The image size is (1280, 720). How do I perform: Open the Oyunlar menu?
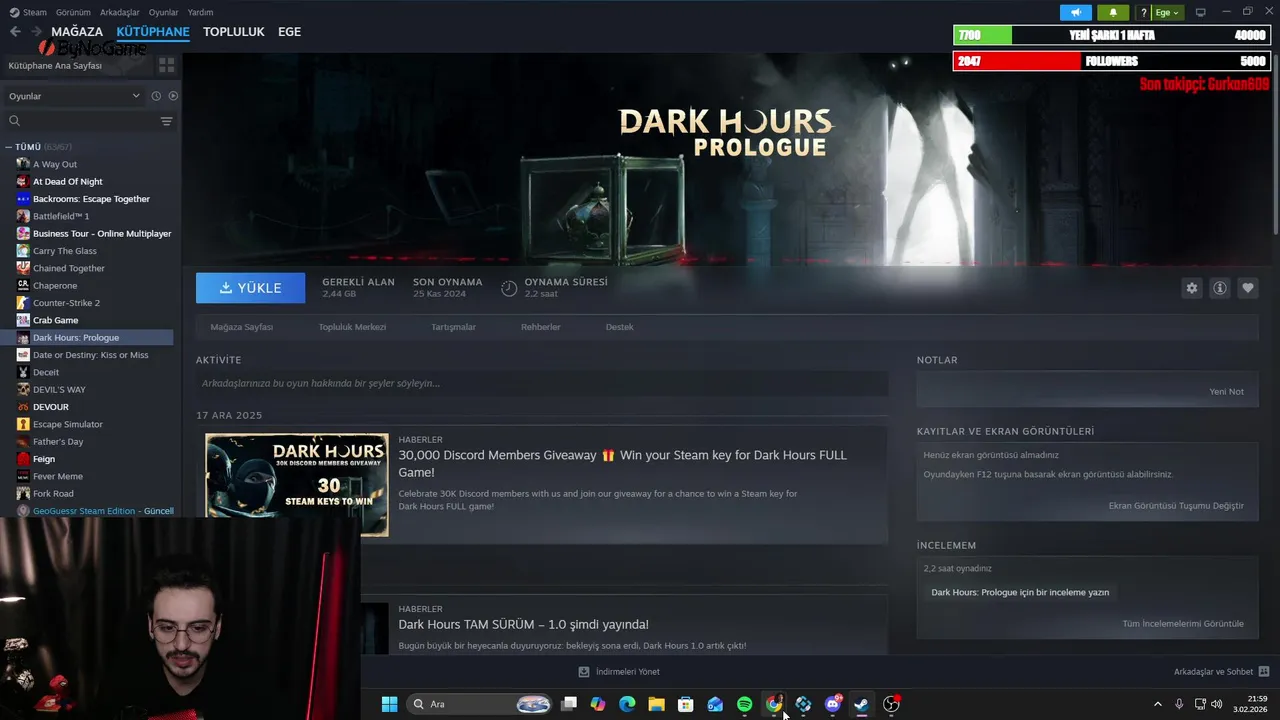tap(164, 13)
